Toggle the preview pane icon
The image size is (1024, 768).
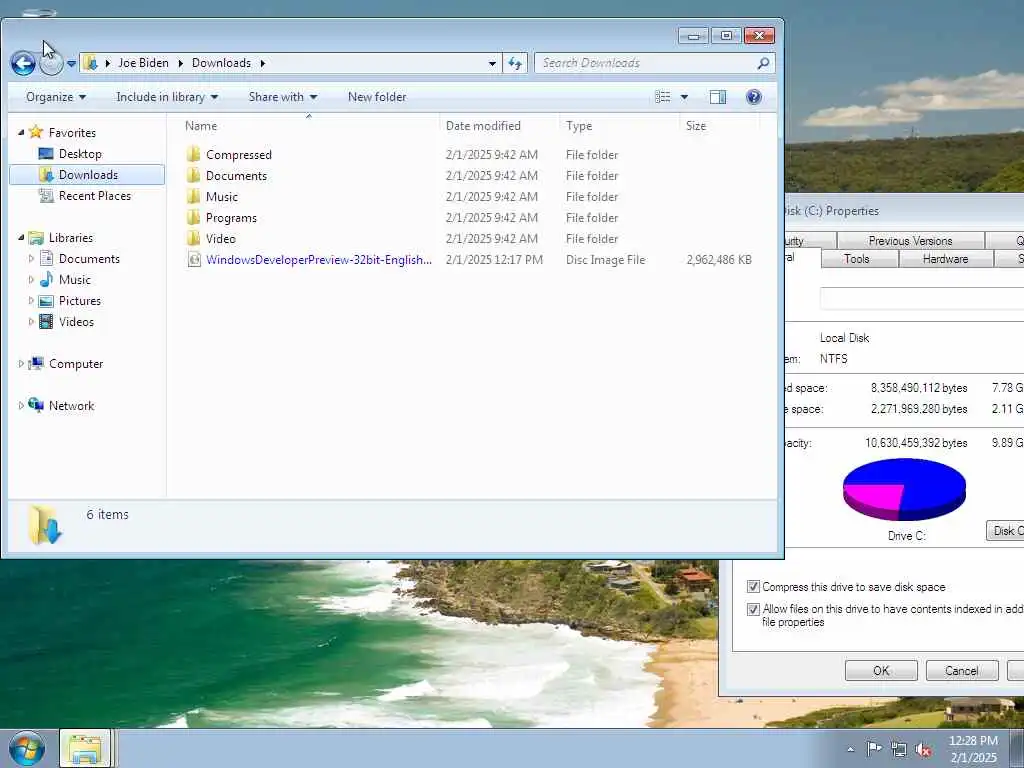pos(718,97)
